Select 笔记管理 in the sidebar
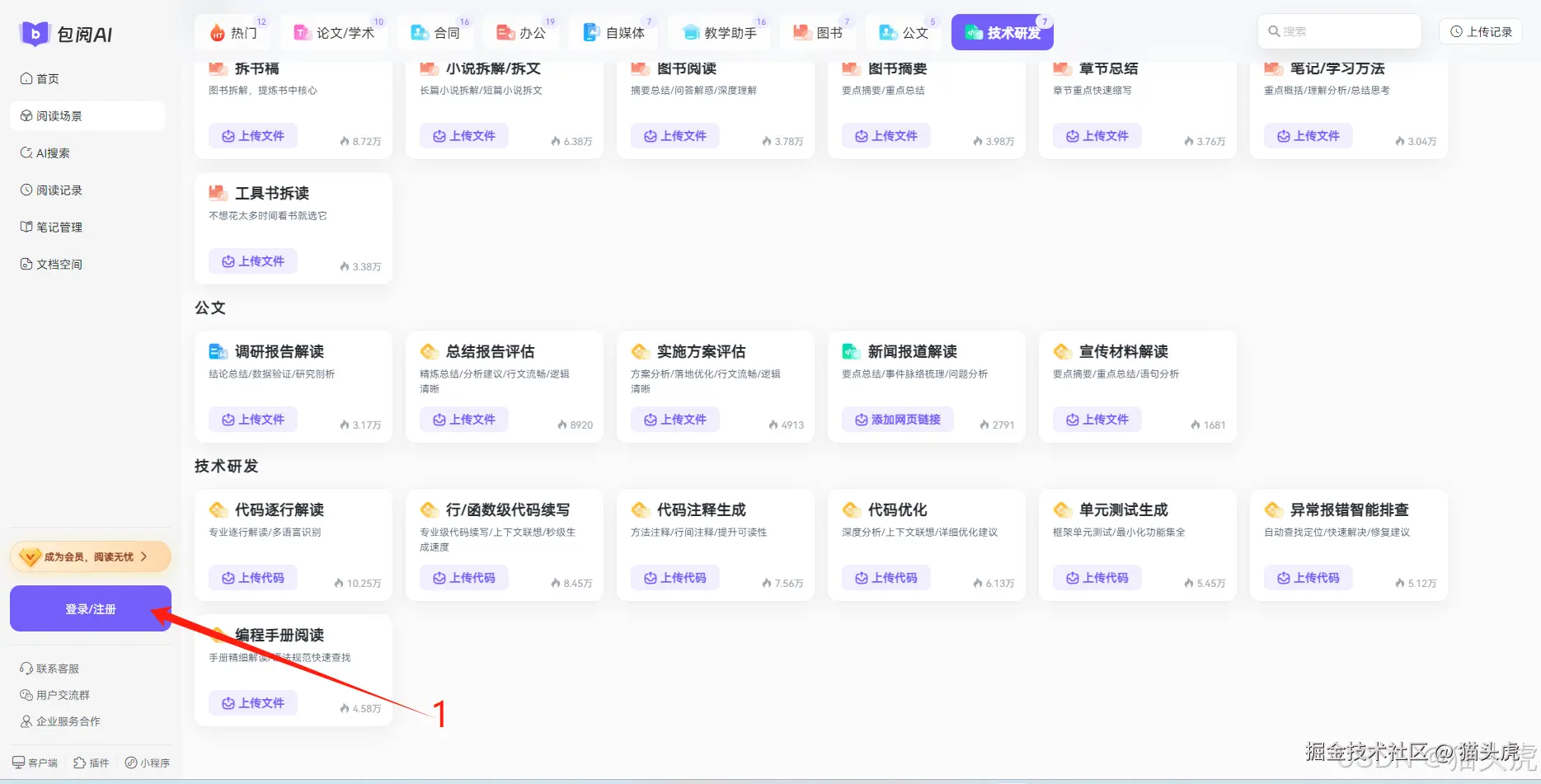The height and width of the screenshot is (784, 1541). tap(58, 227)
